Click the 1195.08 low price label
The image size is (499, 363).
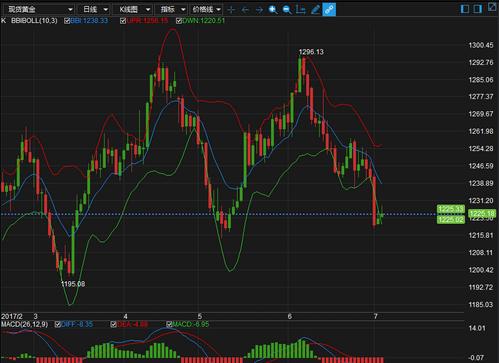point(73,284)
